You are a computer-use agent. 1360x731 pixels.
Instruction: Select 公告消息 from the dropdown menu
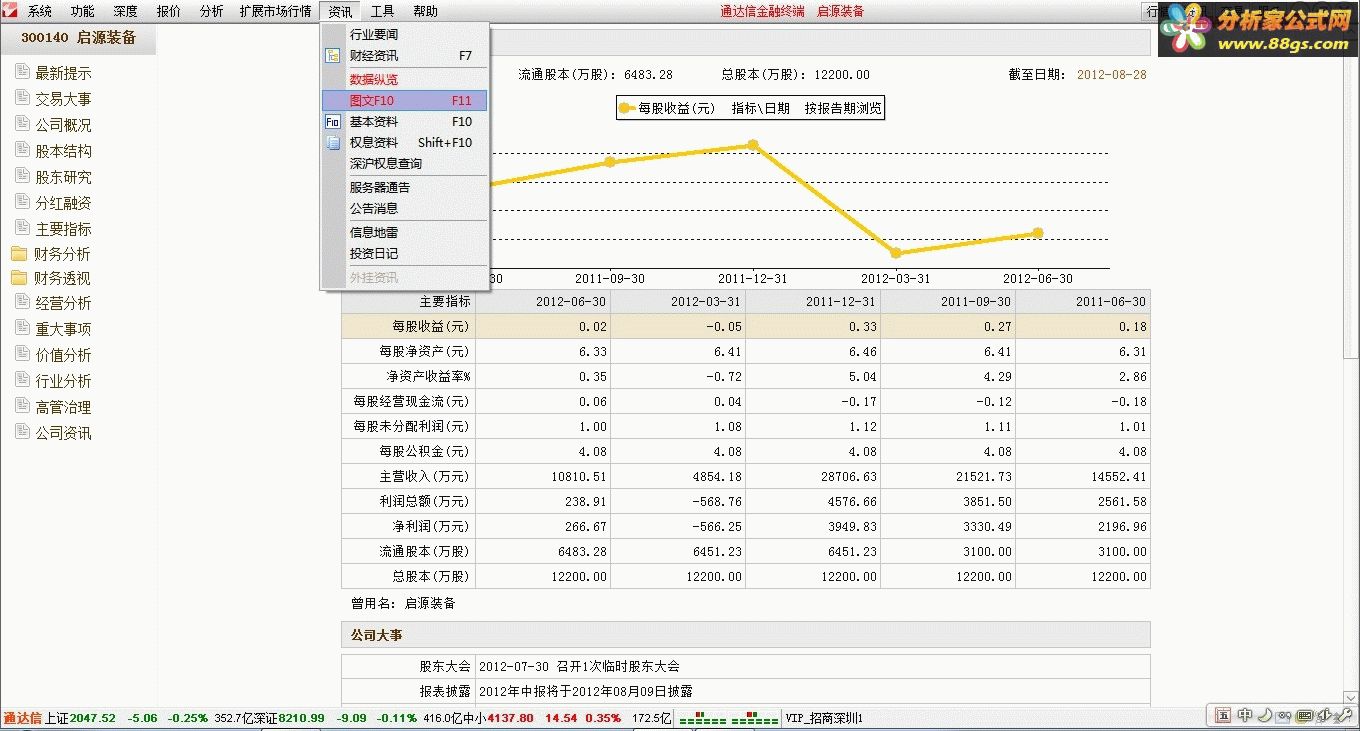click(x=404, y=208)
